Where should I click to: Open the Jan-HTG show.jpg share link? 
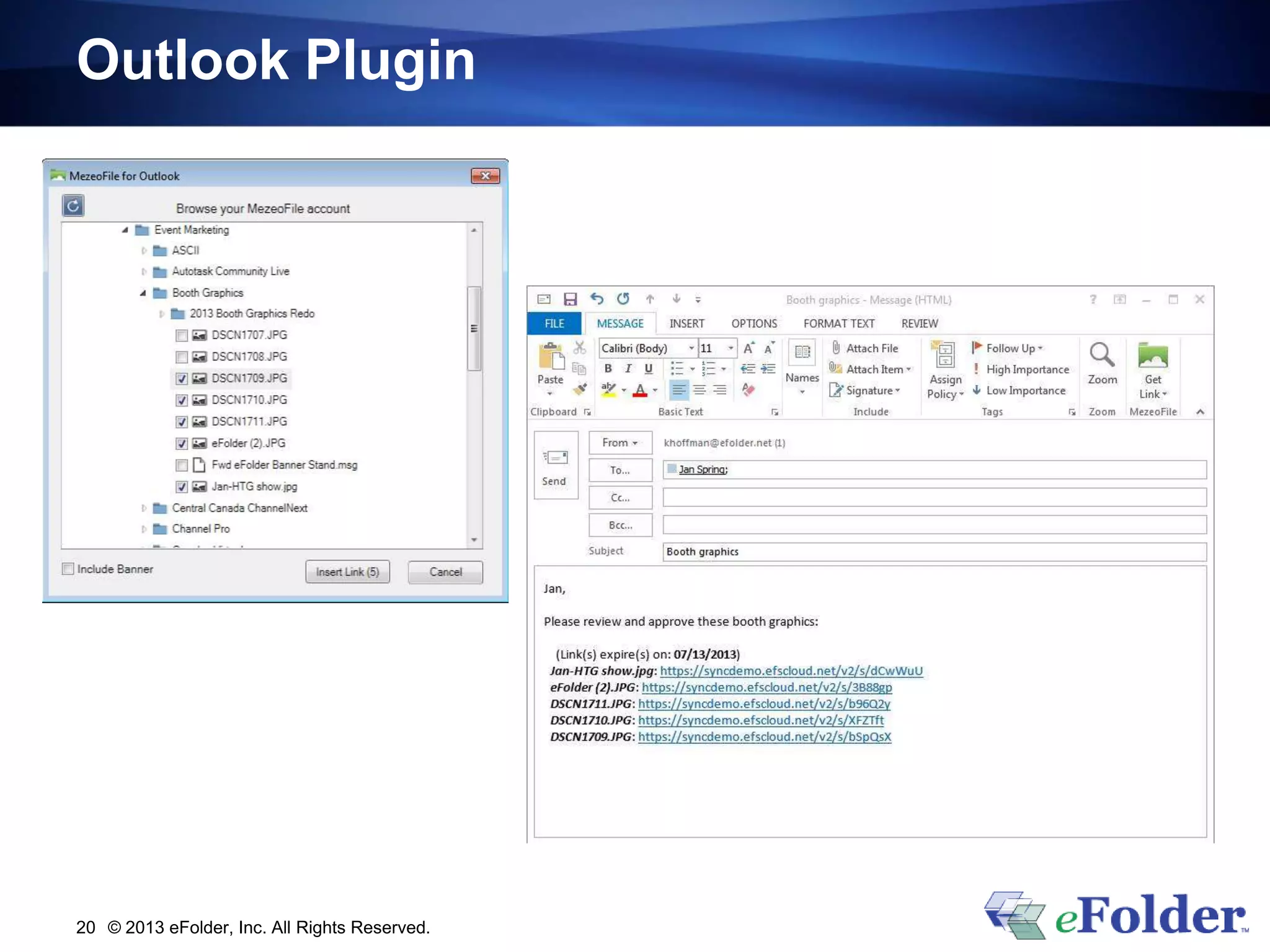tap(791, 671)
